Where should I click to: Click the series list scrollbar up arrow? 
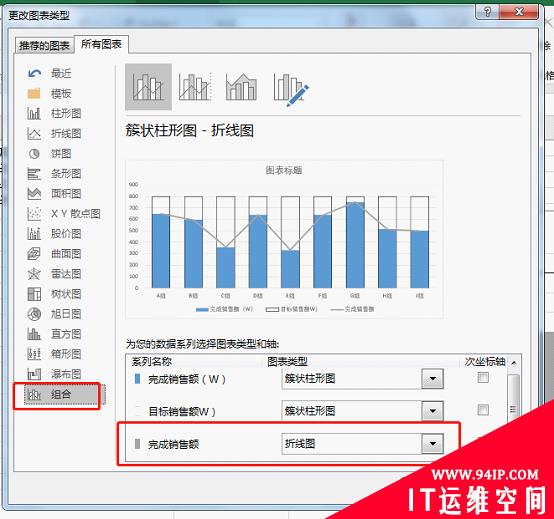click(x=514, y=362)
